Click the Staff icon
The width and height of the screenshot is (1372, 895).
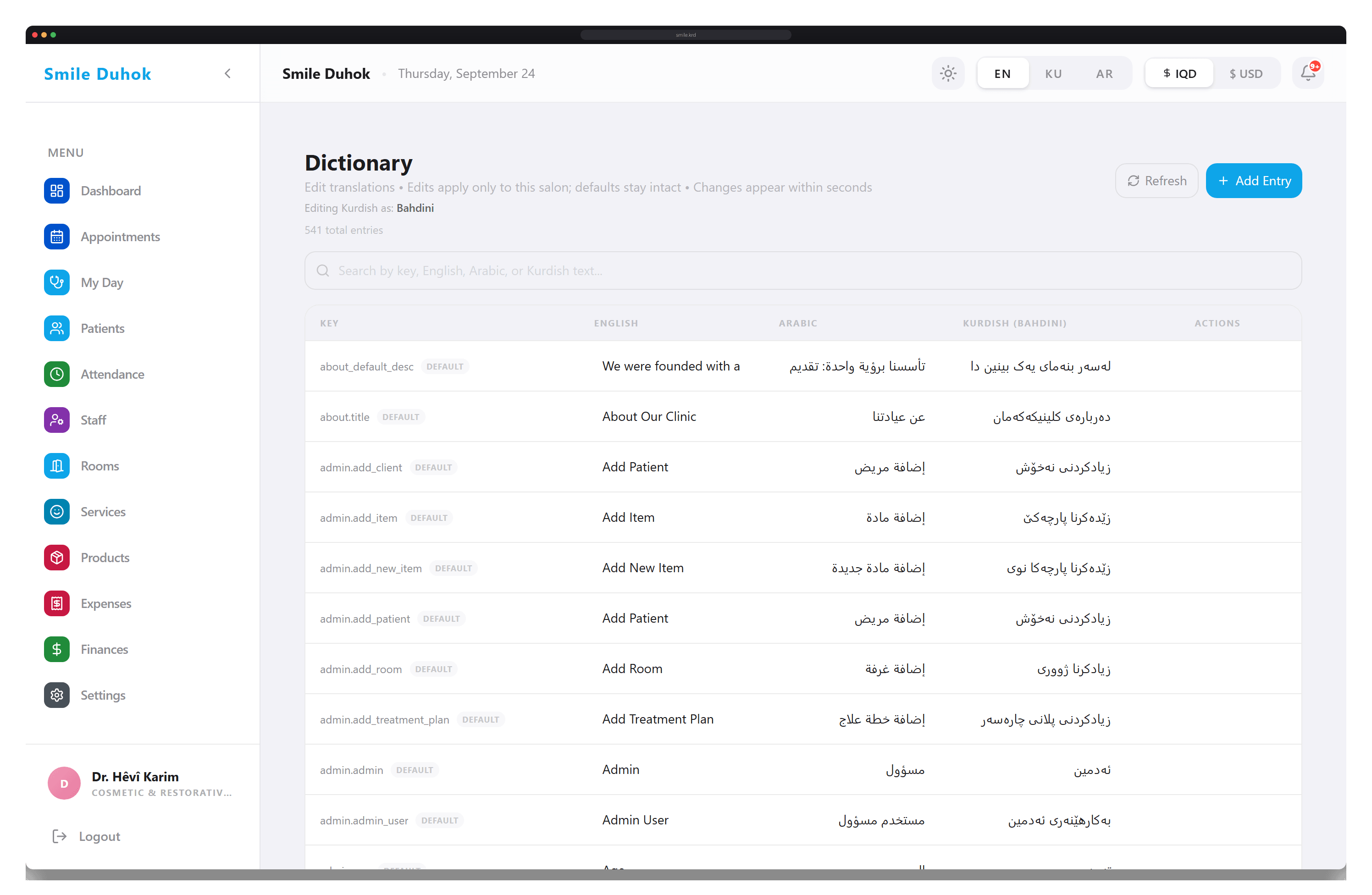click(56, 420)
